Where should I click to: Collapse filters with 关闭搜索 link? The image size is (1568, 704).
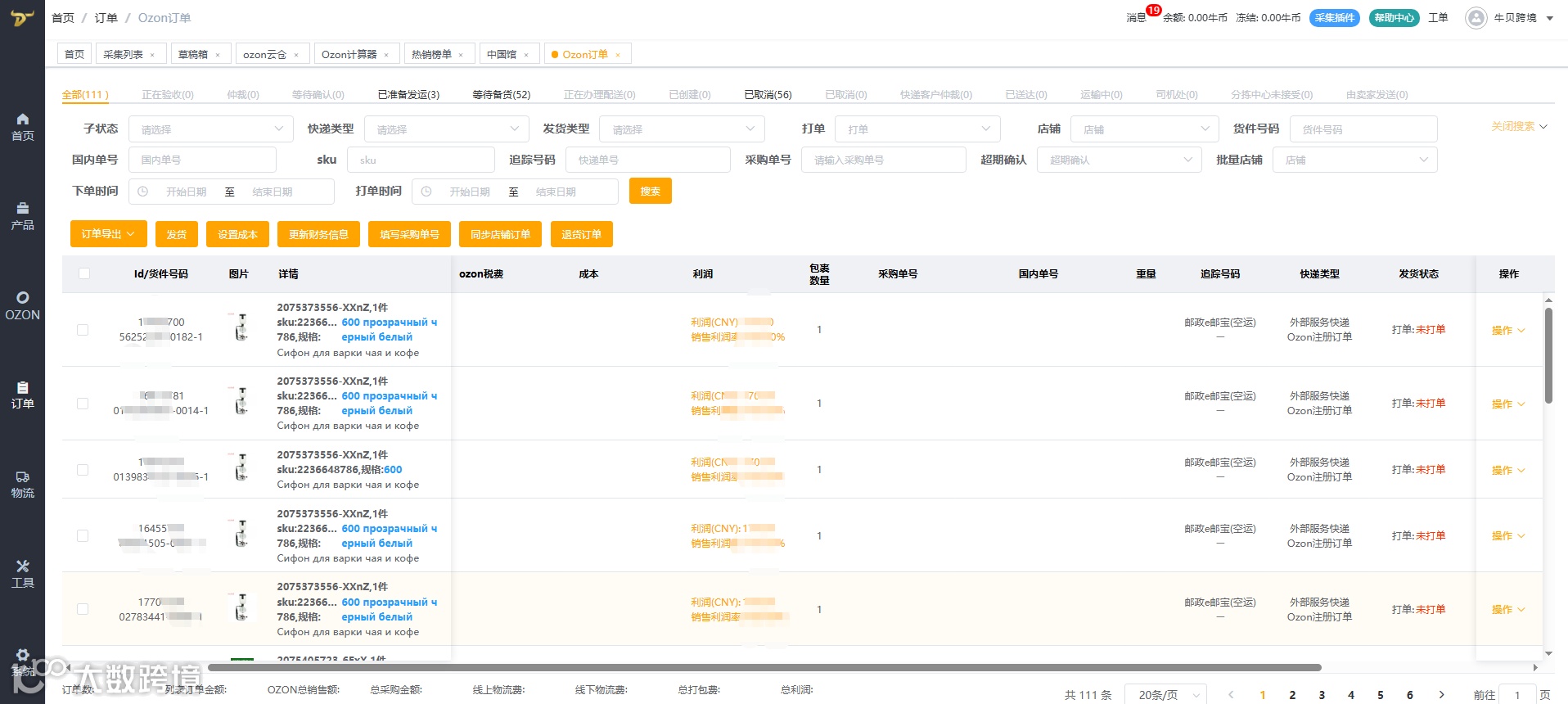[1519, 127]
